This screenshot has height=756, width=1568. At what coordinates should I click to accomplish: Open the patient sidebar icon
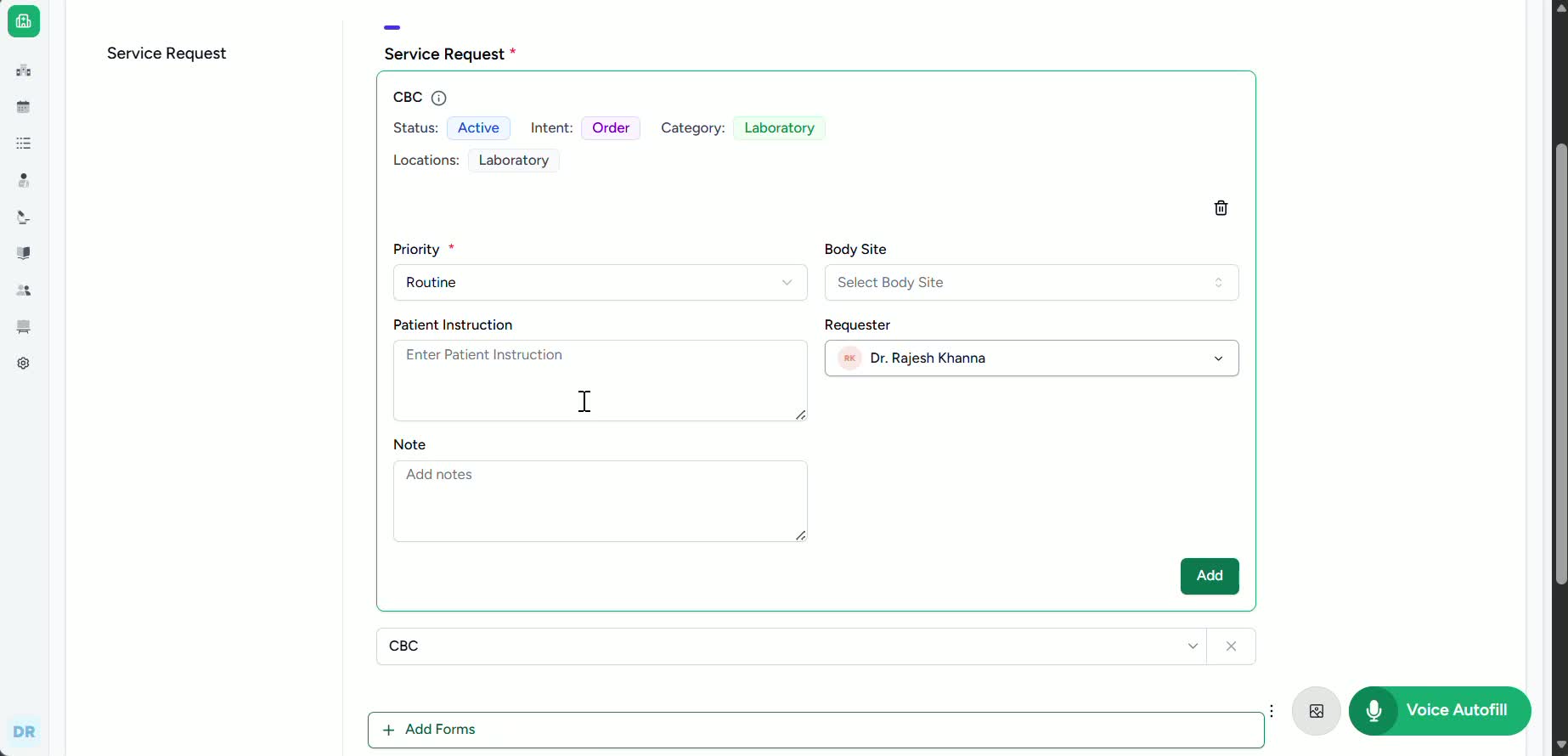point(24,180)
